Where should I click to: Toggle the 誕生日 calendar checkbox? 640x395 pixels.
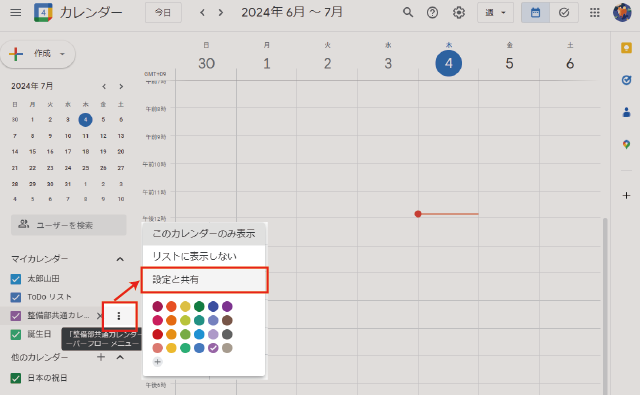[16, 335]
